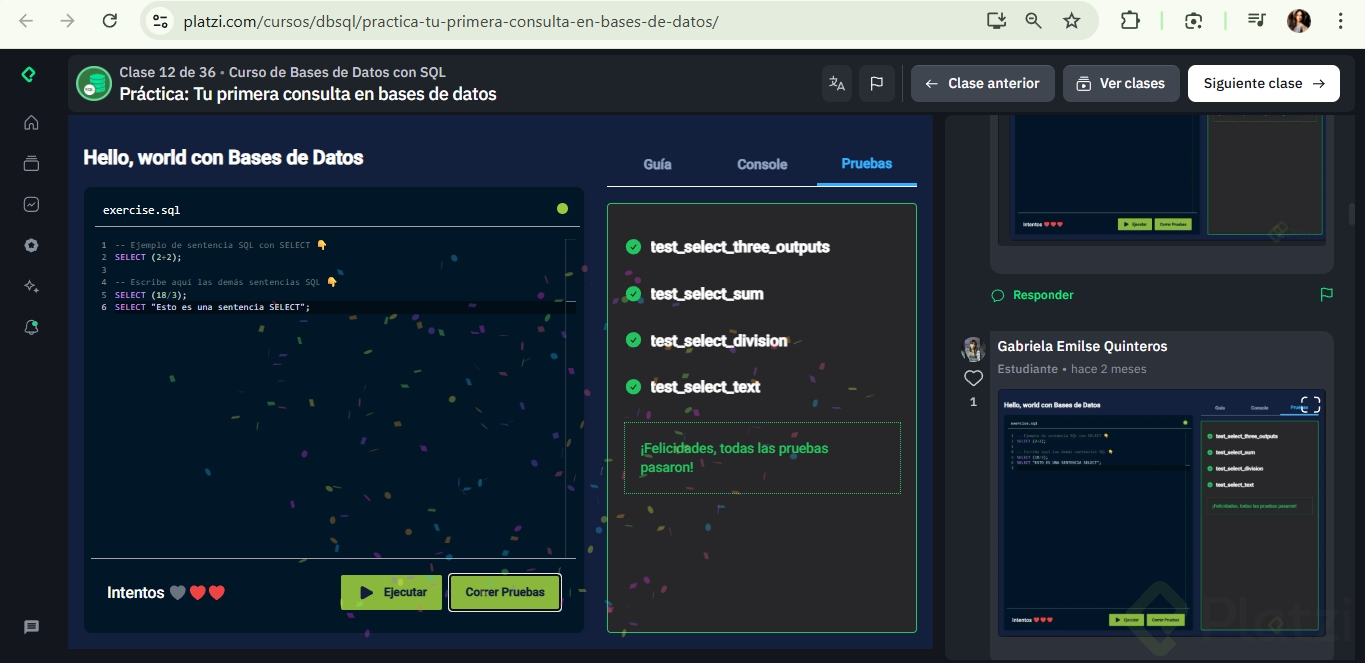Image resolution: width=1365 pixels, height=663 pixels.
Task: Click the Platzi logo in sidebar
Action: [29, 75]
